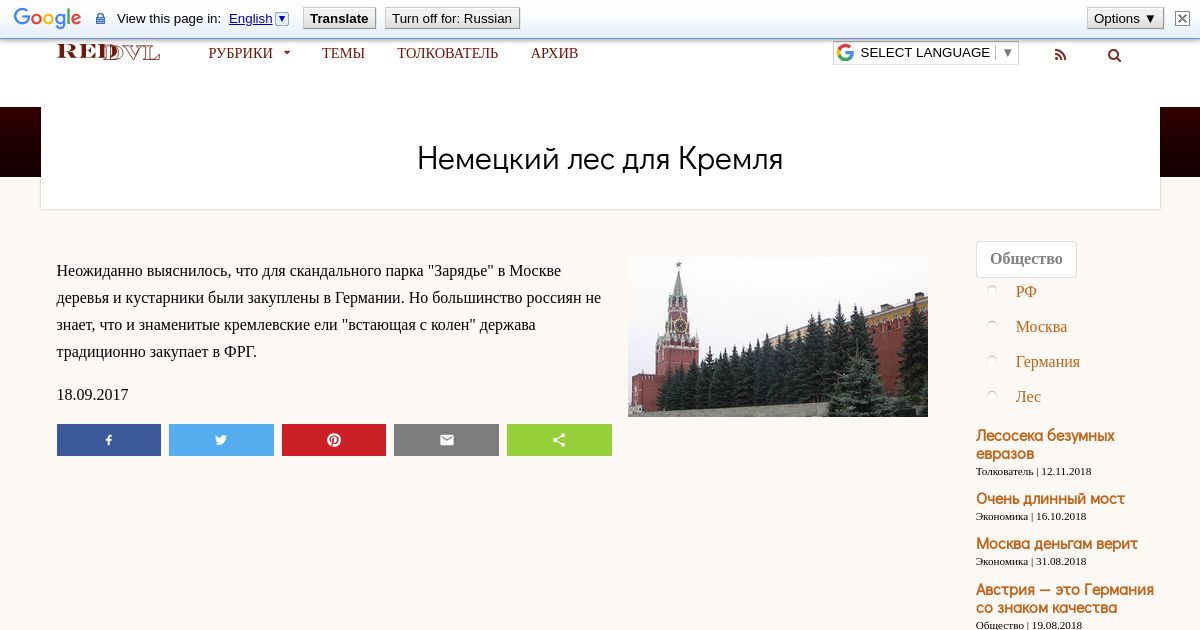This screenshot has width=1200, height=630.
Task: Read article Лесосека безумных евразов
Action: pos(1045,444)
